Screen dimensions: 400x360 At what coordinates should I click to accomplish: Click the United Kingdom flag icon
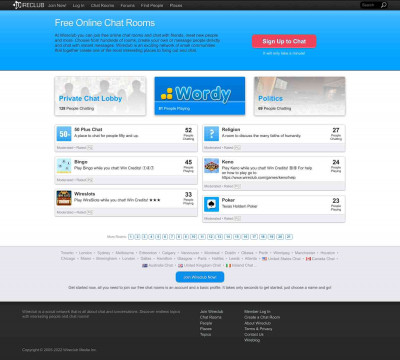180,266
